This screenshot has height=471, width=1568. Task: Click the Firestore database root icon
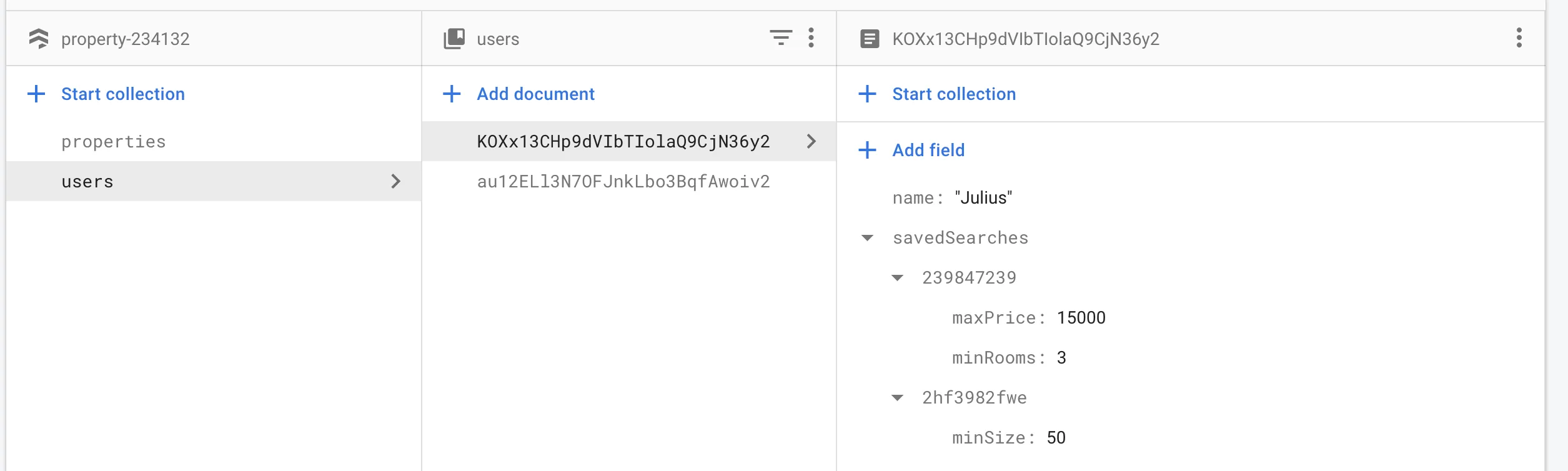click(39, 39)
